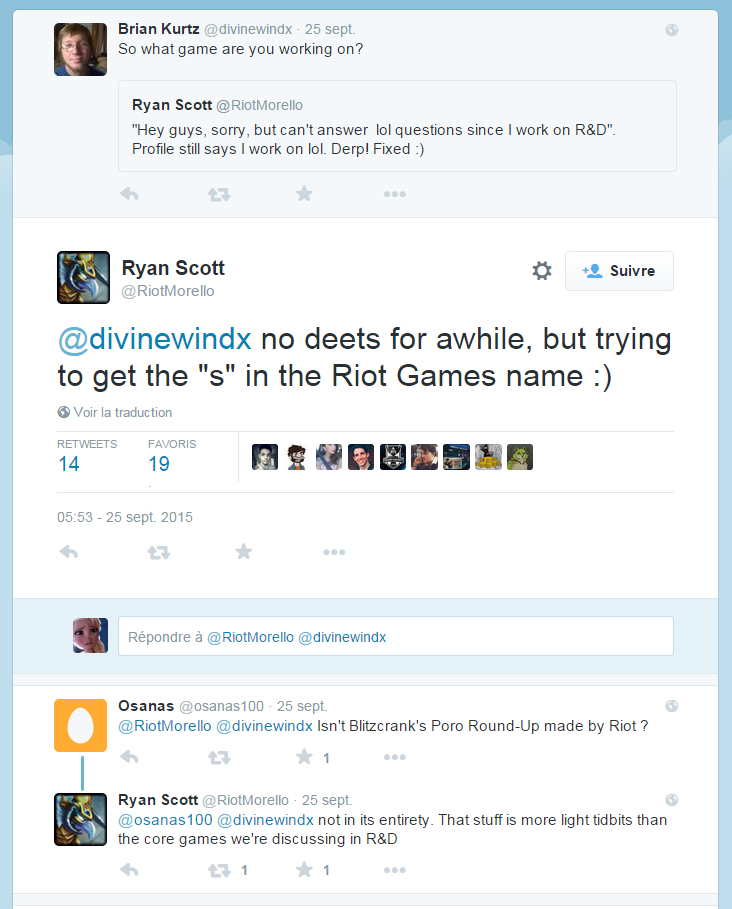732x909 pixels.
Task: Reply to the main Ryan Scott tweet
Action: [69, 552]
